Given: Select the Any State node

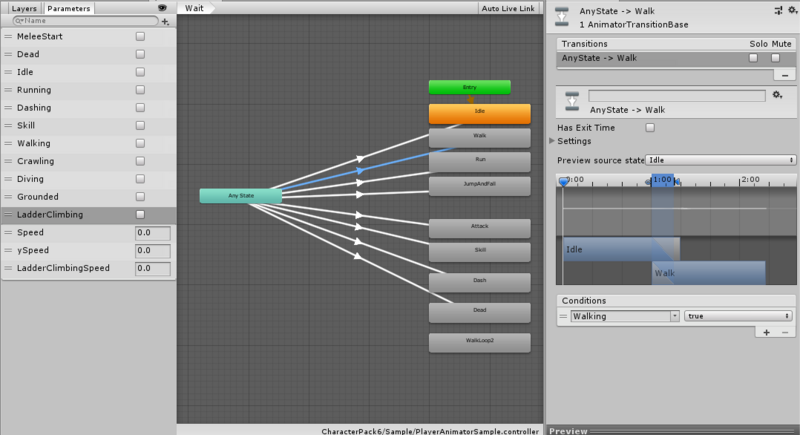Looking at the screenshot, I should [x=241, y=196].
